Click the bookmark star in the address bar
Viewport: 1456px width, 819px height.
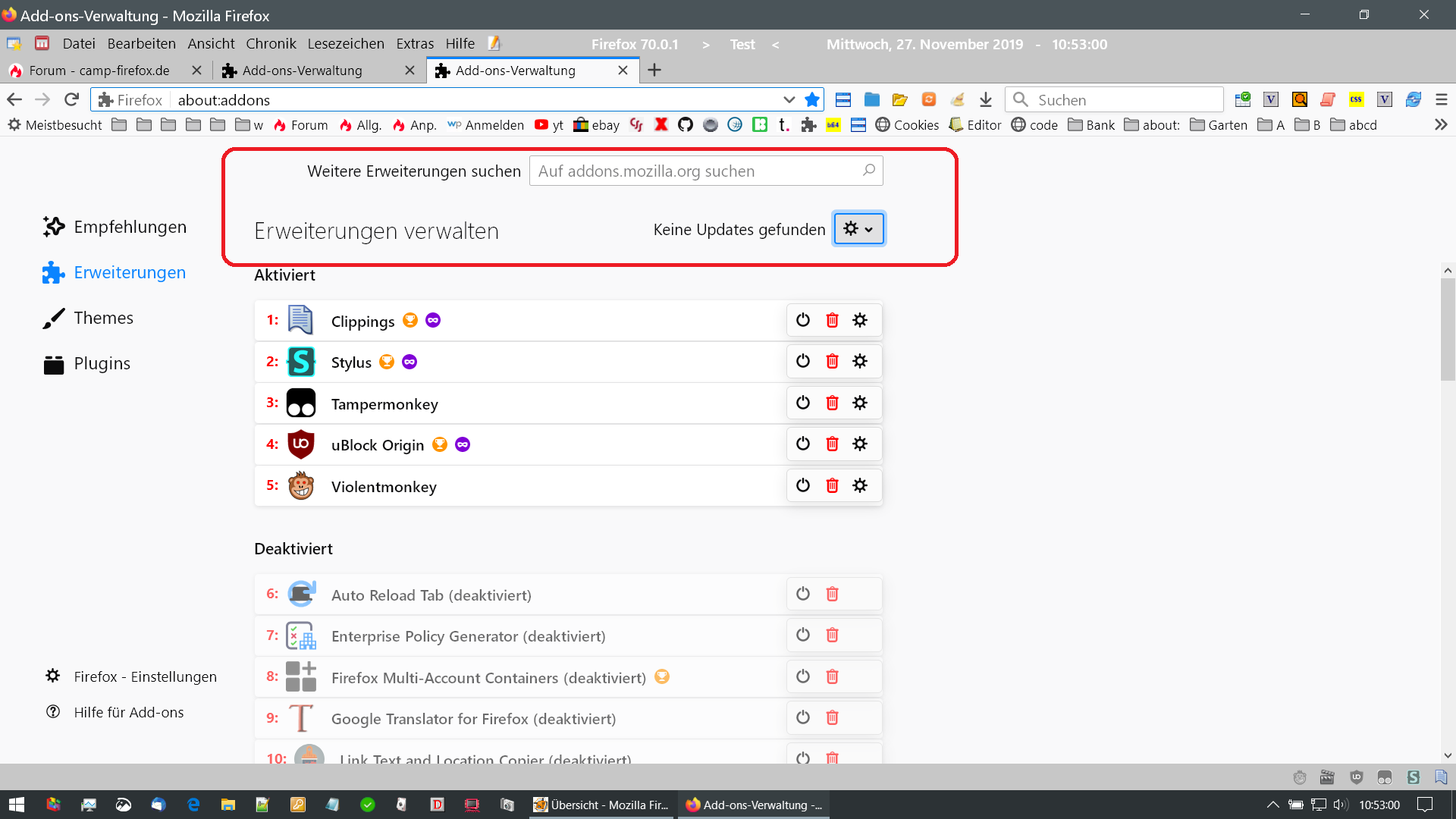812,99
